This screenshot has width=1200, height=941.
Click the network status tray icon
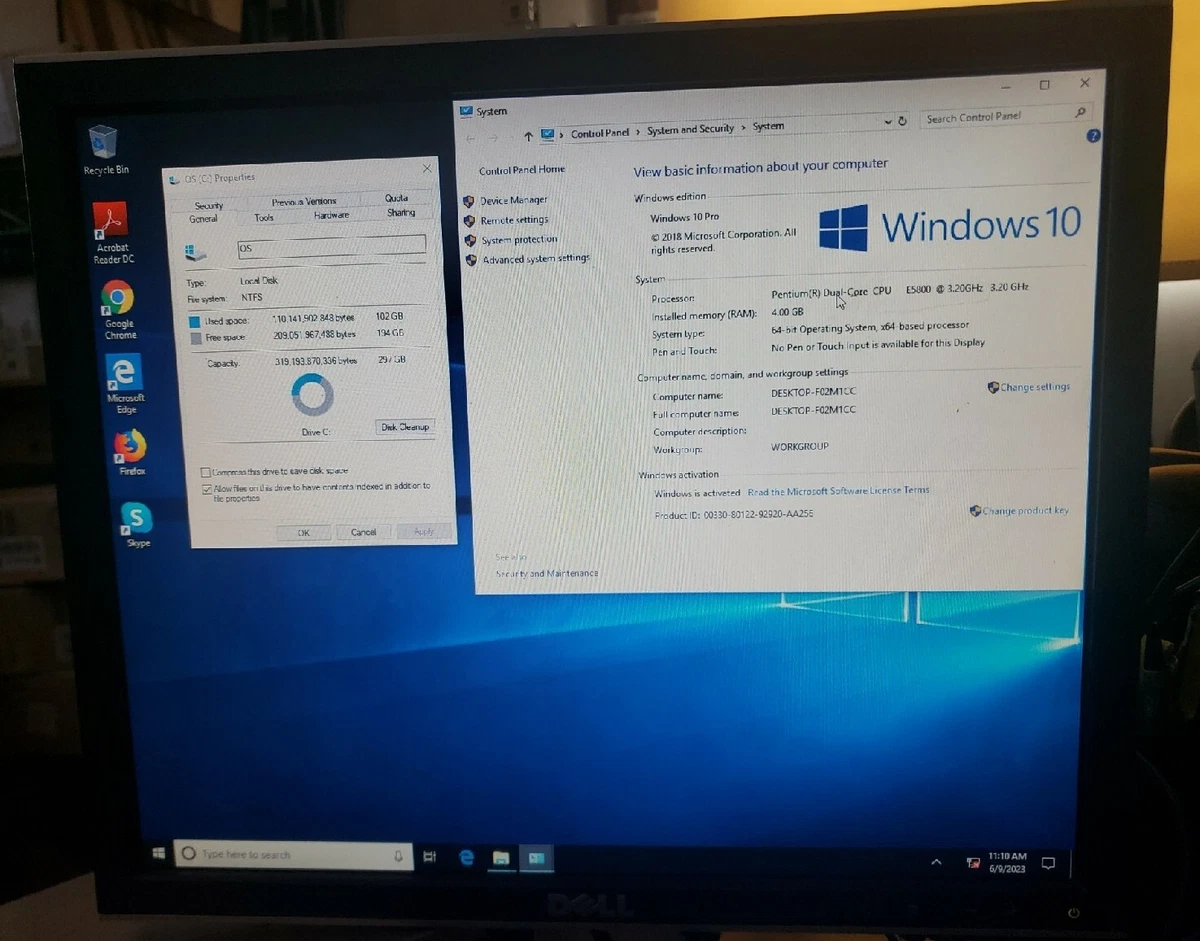pyautogui.click(x=973, y=862)
